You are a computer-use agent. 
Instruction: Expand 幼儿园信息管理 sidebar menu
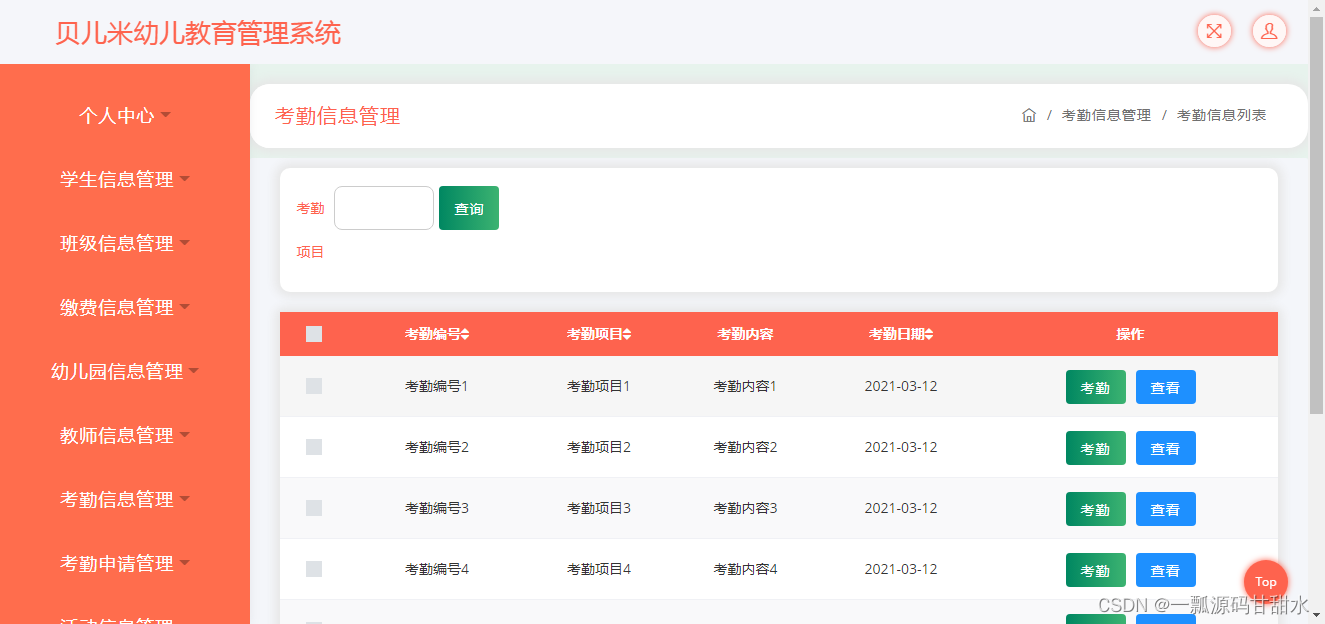point(125,372)
